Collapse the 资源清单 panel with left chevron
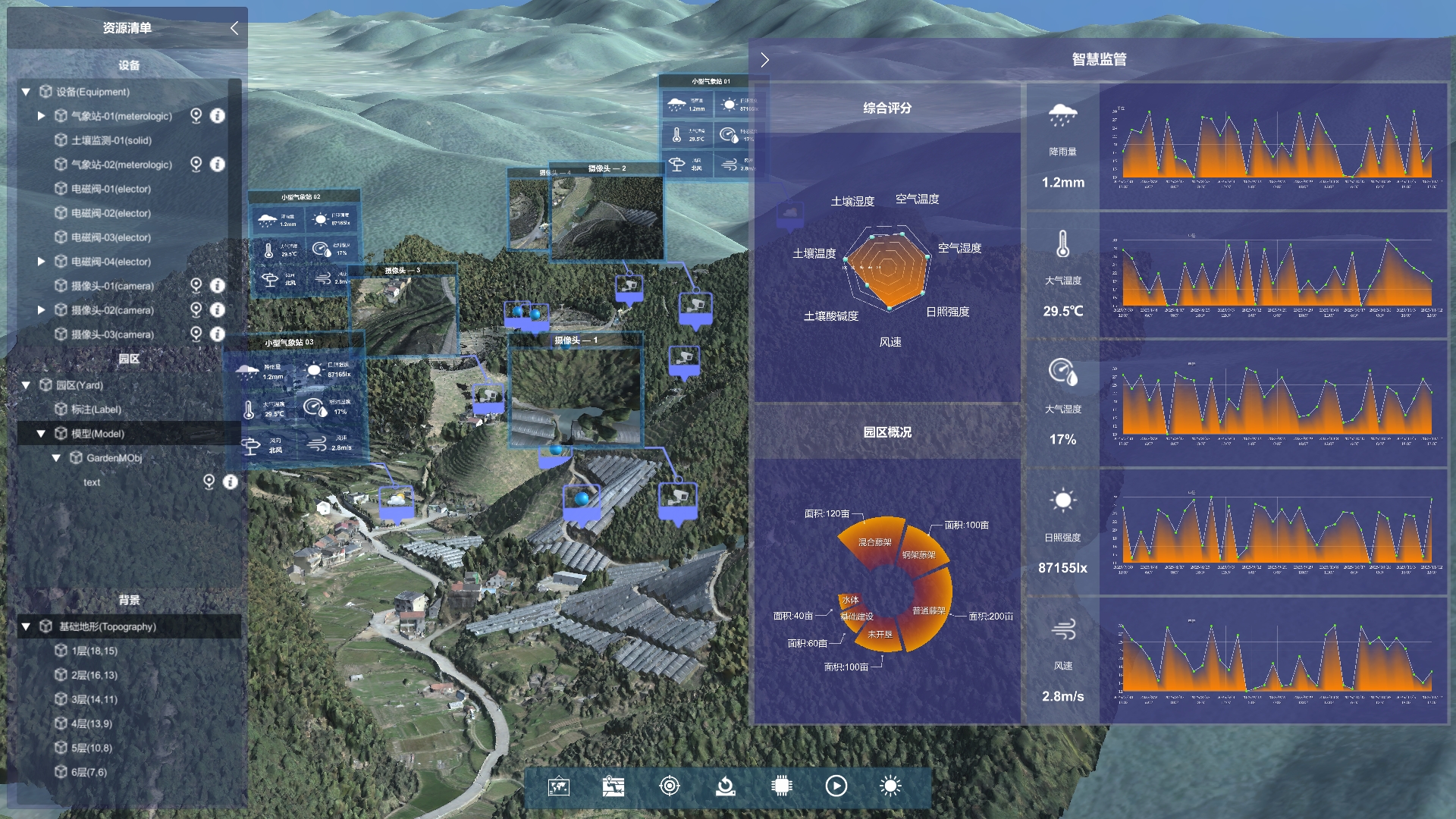1456x819 pixels. point(234,28)
